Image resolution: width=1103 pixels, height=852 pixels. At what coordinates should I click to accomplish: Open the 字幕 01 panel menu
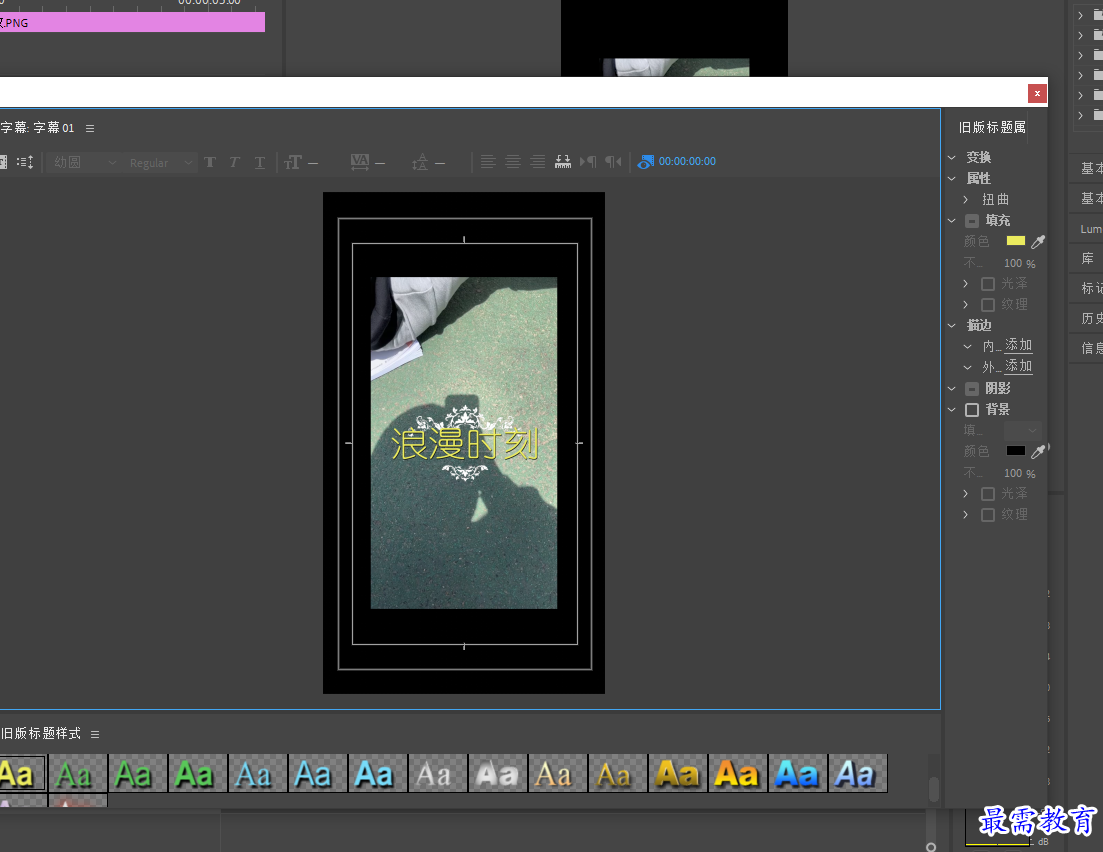point(90,128)
